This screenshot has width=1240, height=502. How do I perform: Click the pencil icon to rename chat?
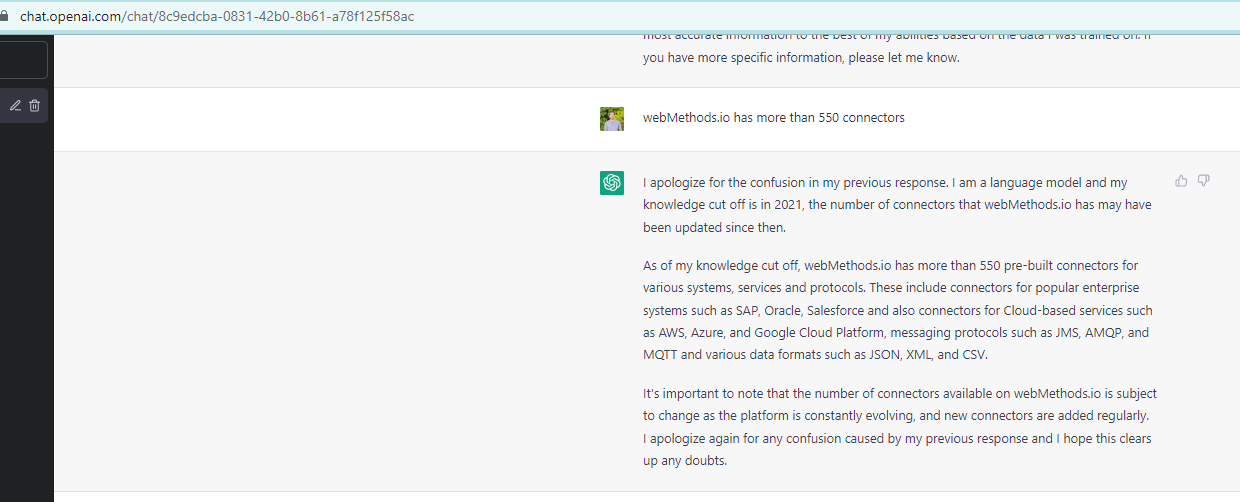point(15,105)
